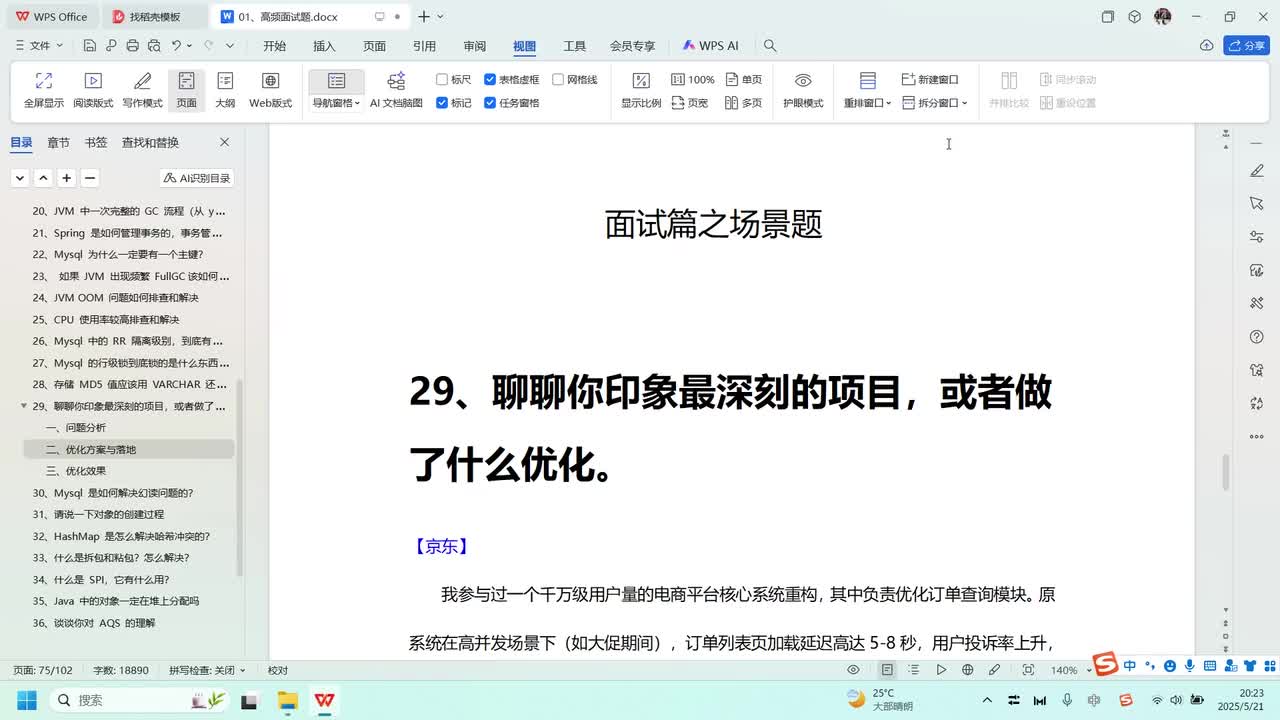Open WPS AI button
The height and width of the screenshot is (720, 1280).
point(711,46)
